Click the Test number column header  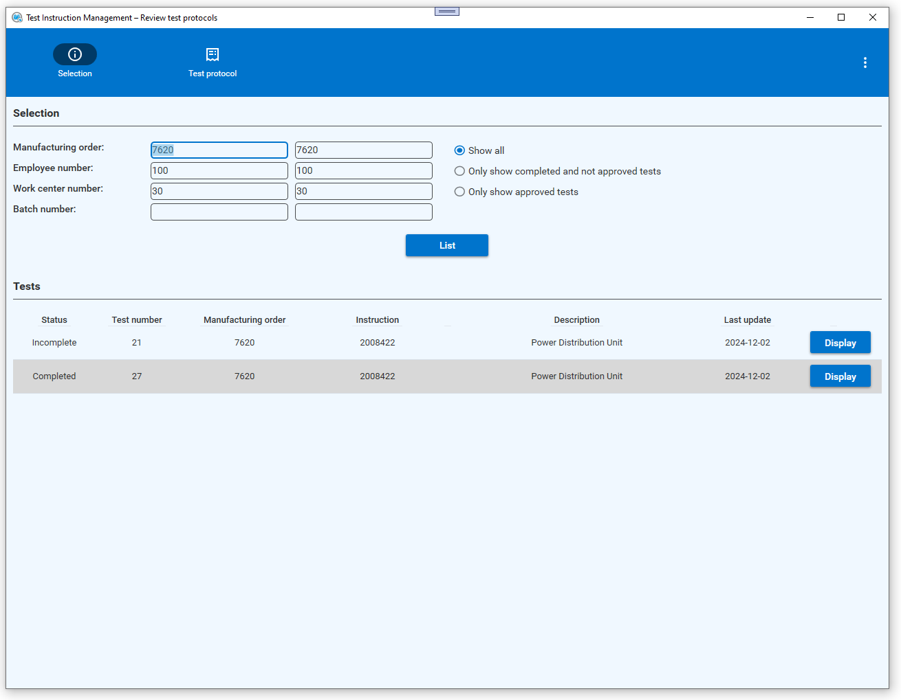(x=137, y=320)
